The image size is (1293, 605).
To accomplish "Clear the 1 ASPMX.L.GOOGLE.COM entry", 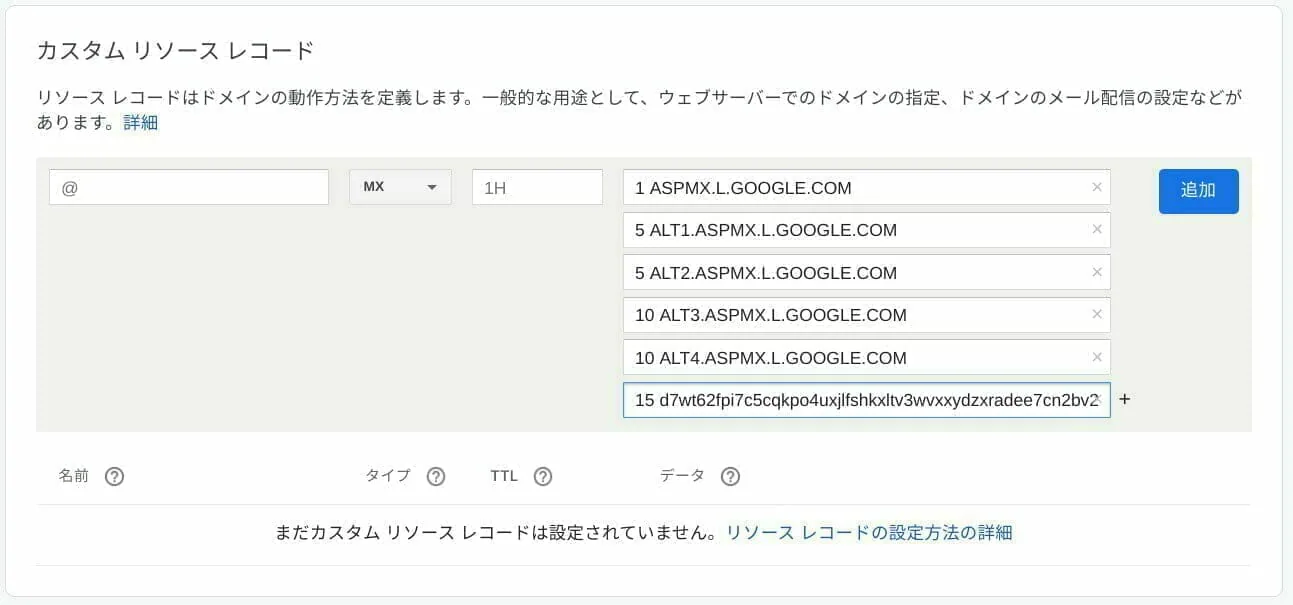I will tap(1097, 187).
